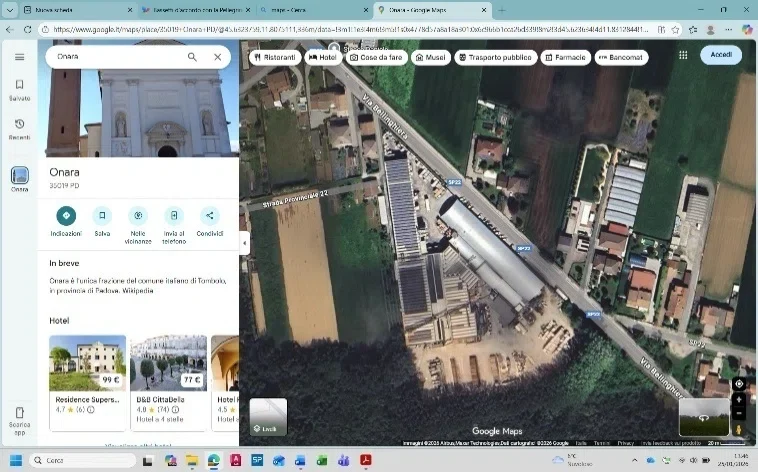Open the Adobe Acrobat taskbar icon

[365, 460]
